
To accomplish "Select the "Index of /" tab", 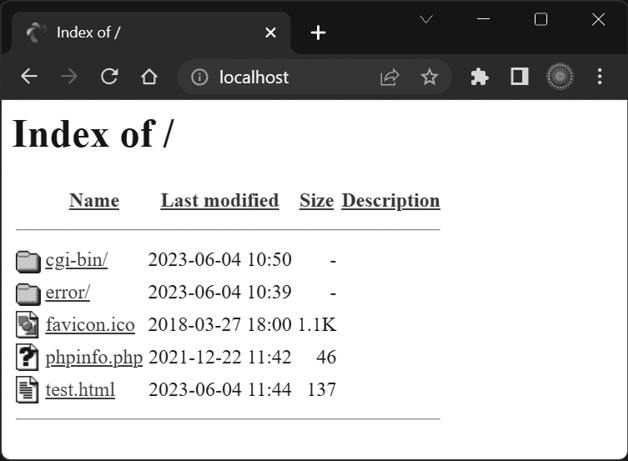I will tap(140, 33).
